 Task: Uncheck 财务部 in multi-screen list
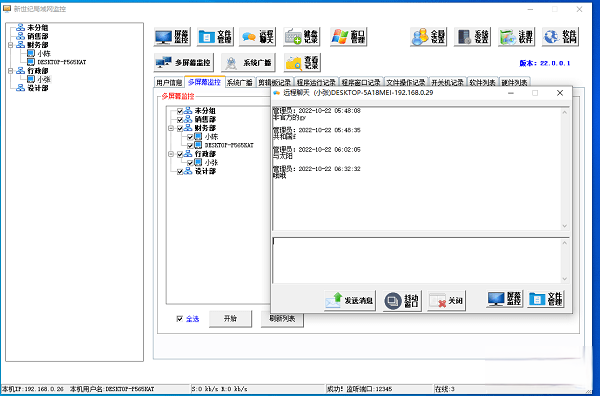coord(180,128)
